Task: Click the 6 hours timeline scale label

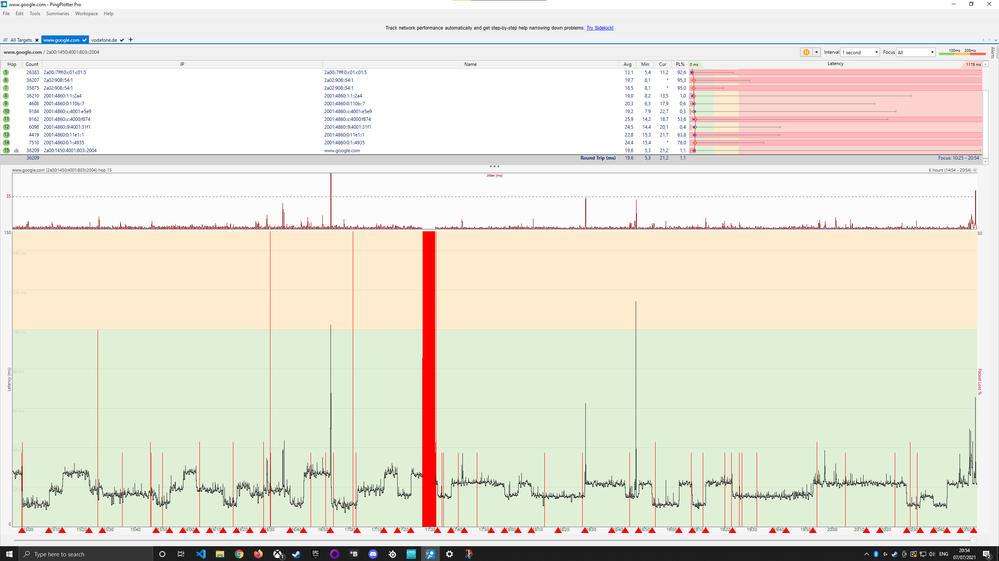Action: tap(950, 171)
